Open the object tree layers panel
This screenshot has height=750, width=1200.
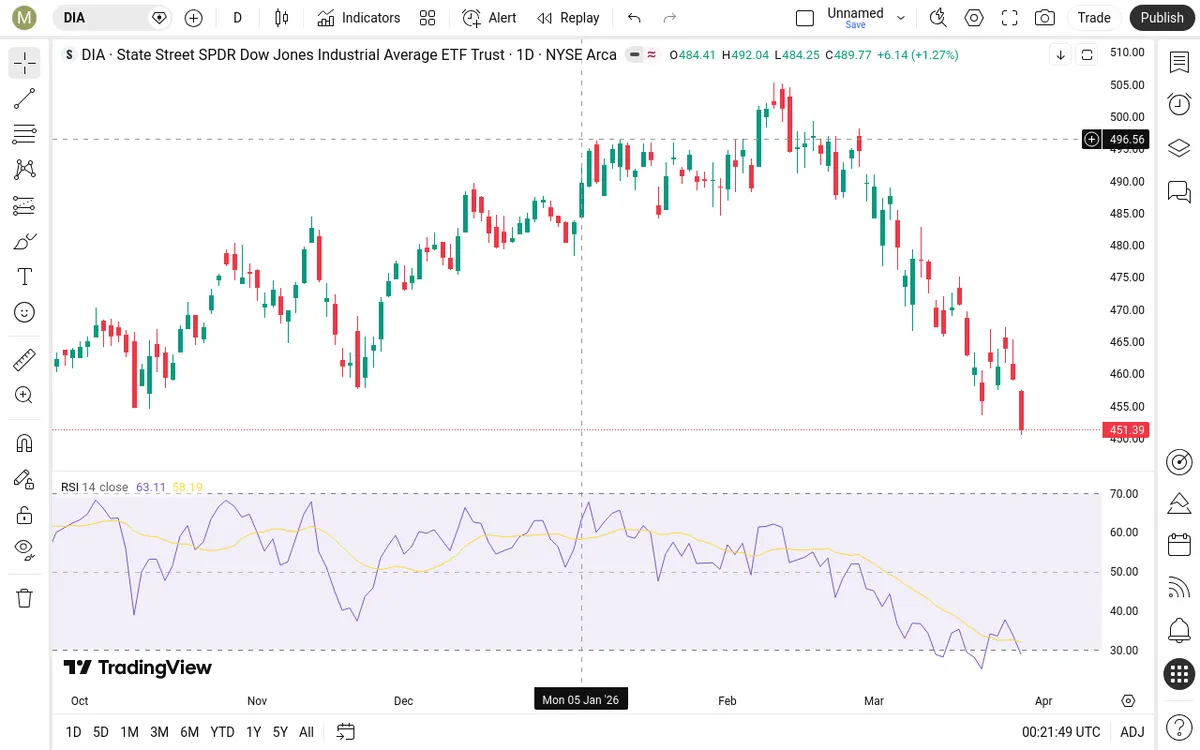[1179, 147]
